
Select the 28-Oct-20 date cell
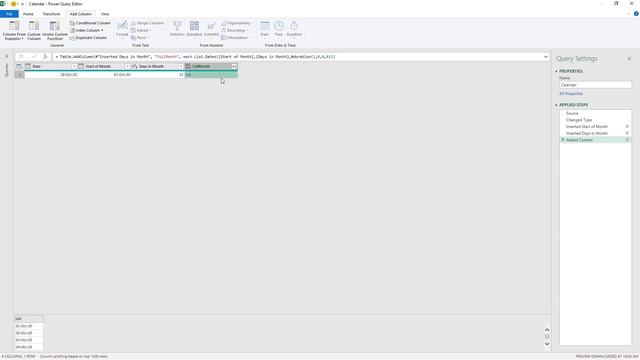click(x=51, y=75)
